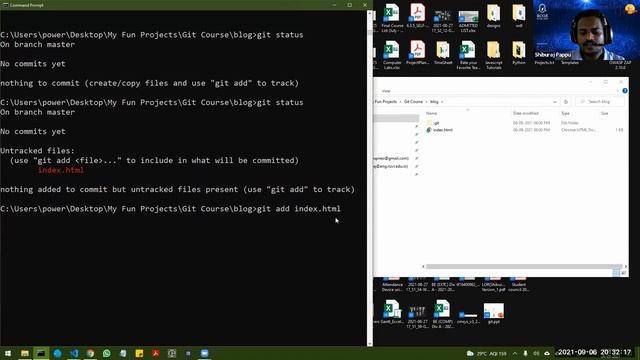Open Google Chrome from the taskbar
The image size is (640, 360).
pos(90,353)
